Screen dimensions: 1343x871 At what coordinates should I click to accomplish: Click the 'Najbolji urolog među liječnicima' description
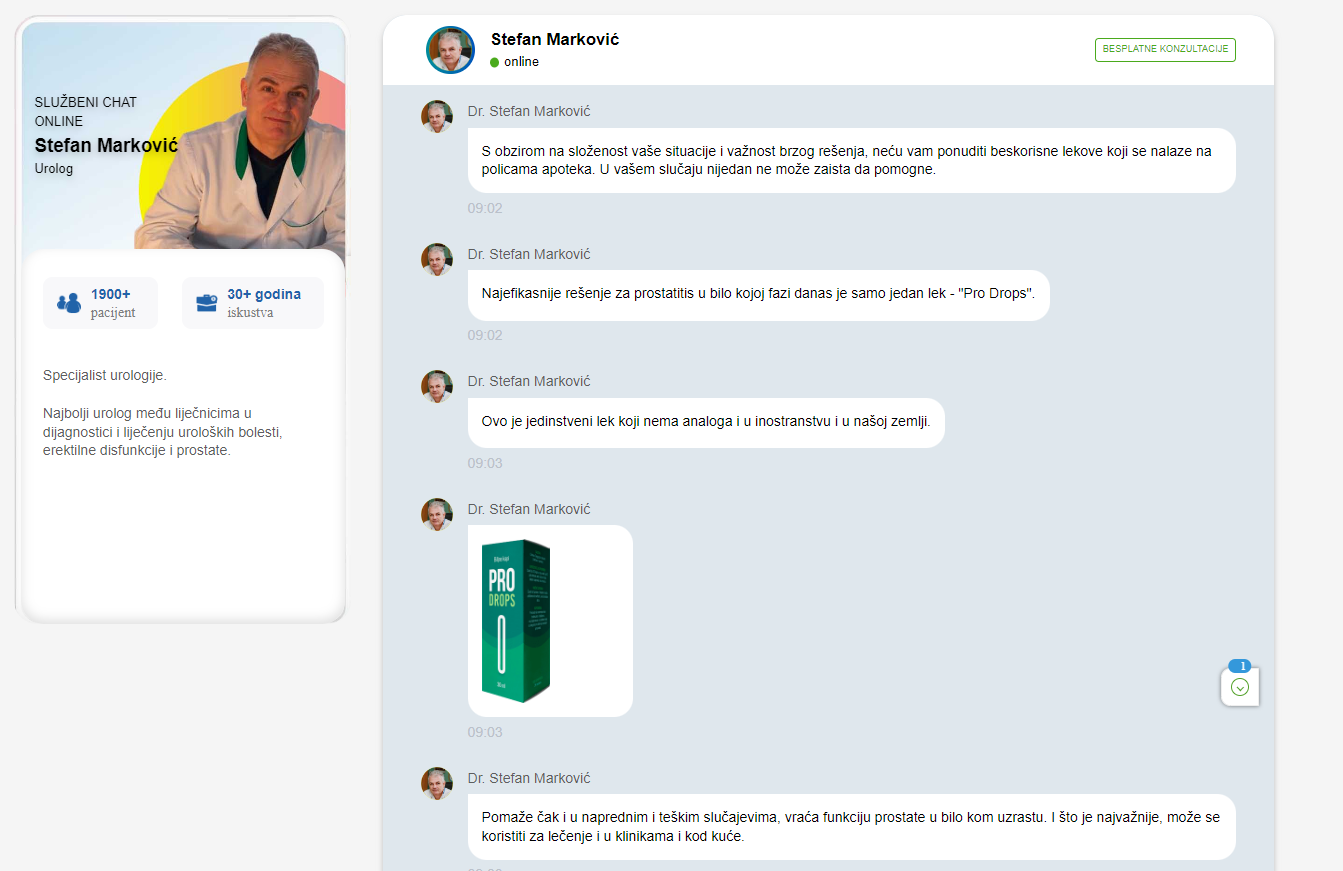click(x=163, y=432)
